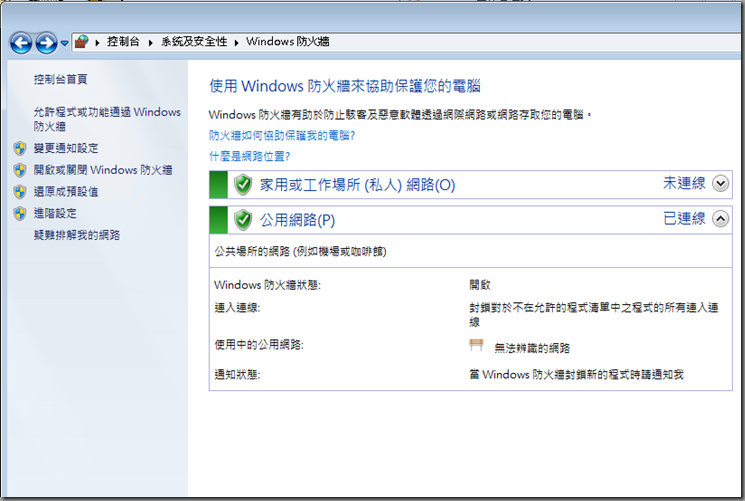Click the Forward arrow navigation button
The width and height of the screenshot is (745, 501).
pyautogui.click(x=46, y=43)
